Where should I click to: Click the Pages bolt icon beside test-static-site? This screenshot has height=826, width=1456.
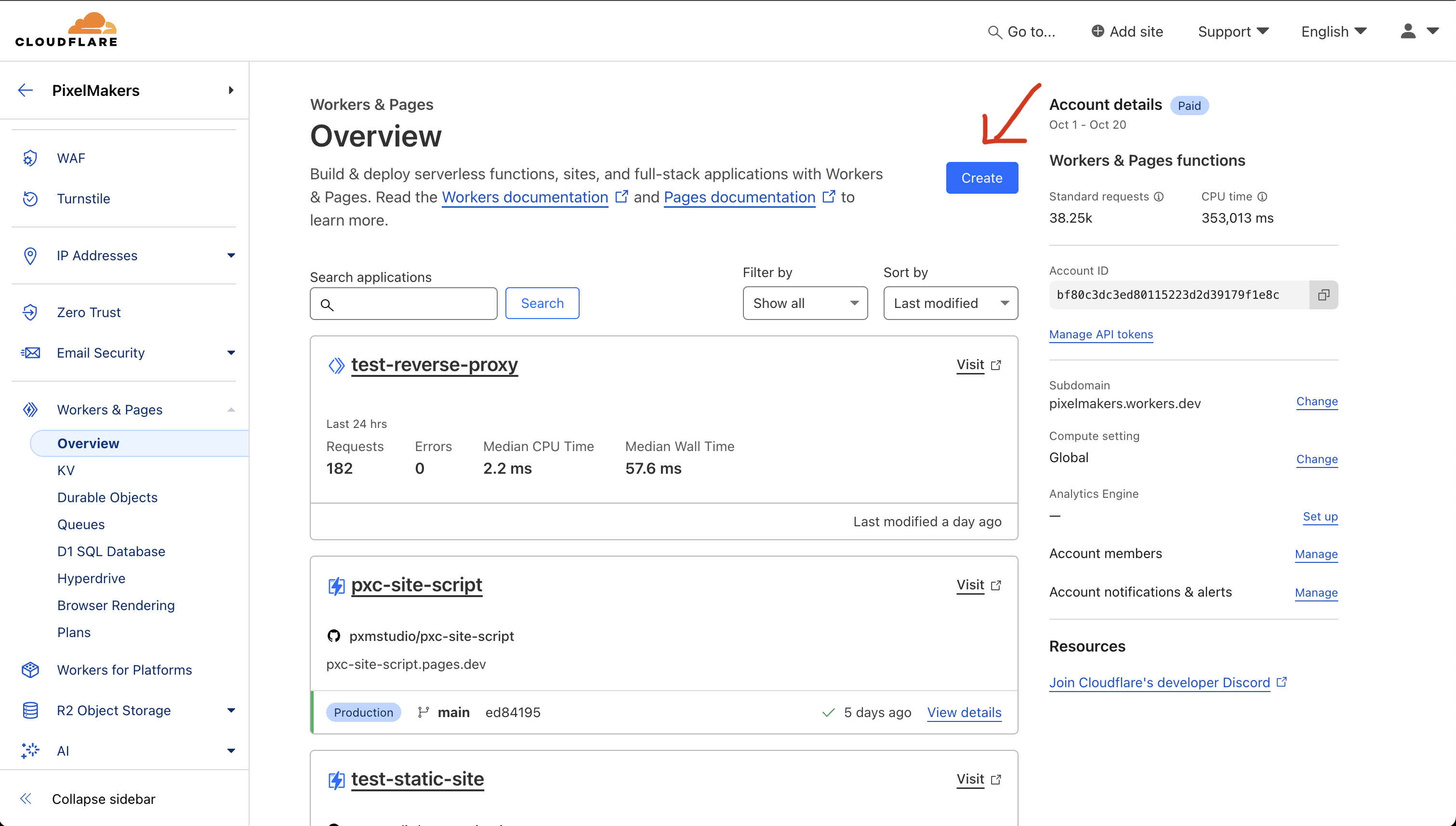(336, 780)
